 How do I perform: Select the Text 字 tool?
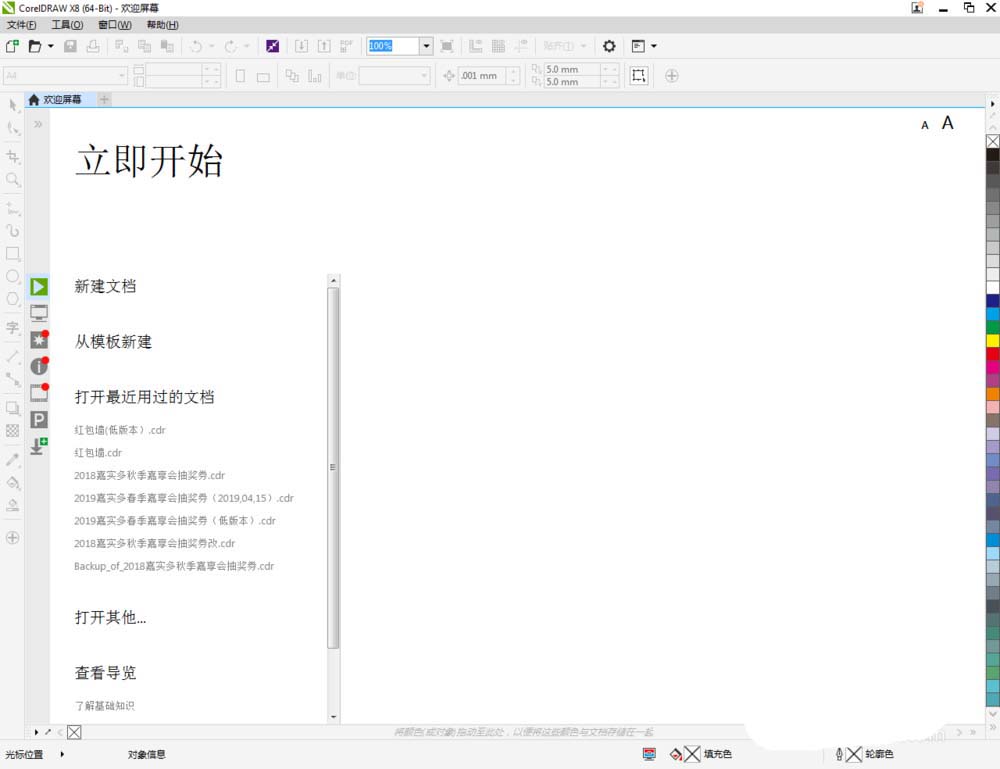click(x=13, y=328)
